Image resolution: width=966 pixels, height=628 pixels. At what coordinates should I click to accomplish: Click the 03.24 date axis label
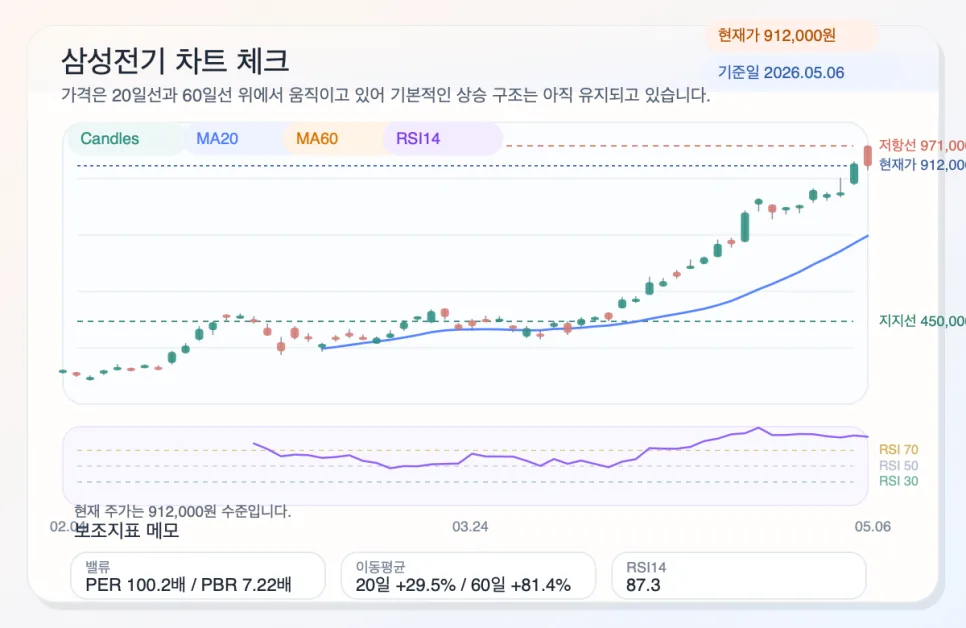tap(470, 526)
